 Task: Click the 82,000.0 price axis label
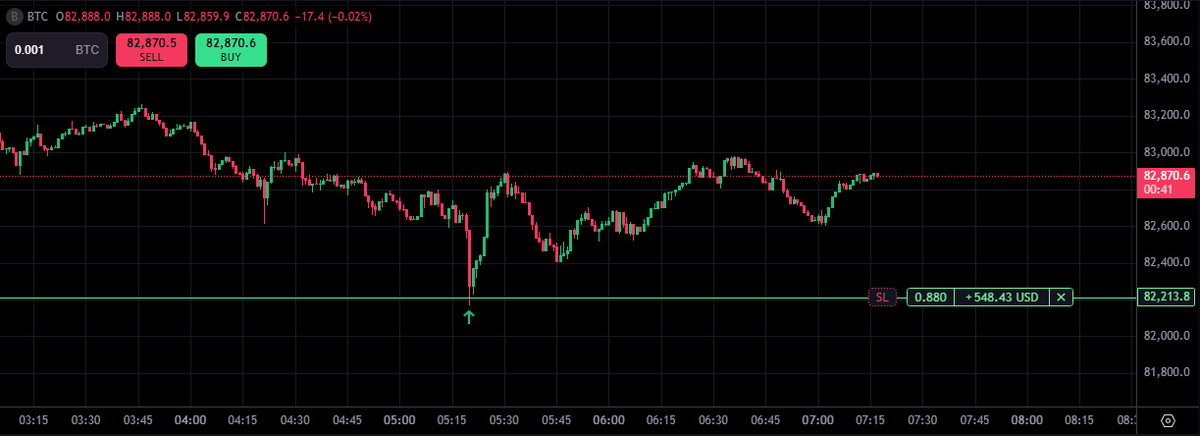point(1166,336)
